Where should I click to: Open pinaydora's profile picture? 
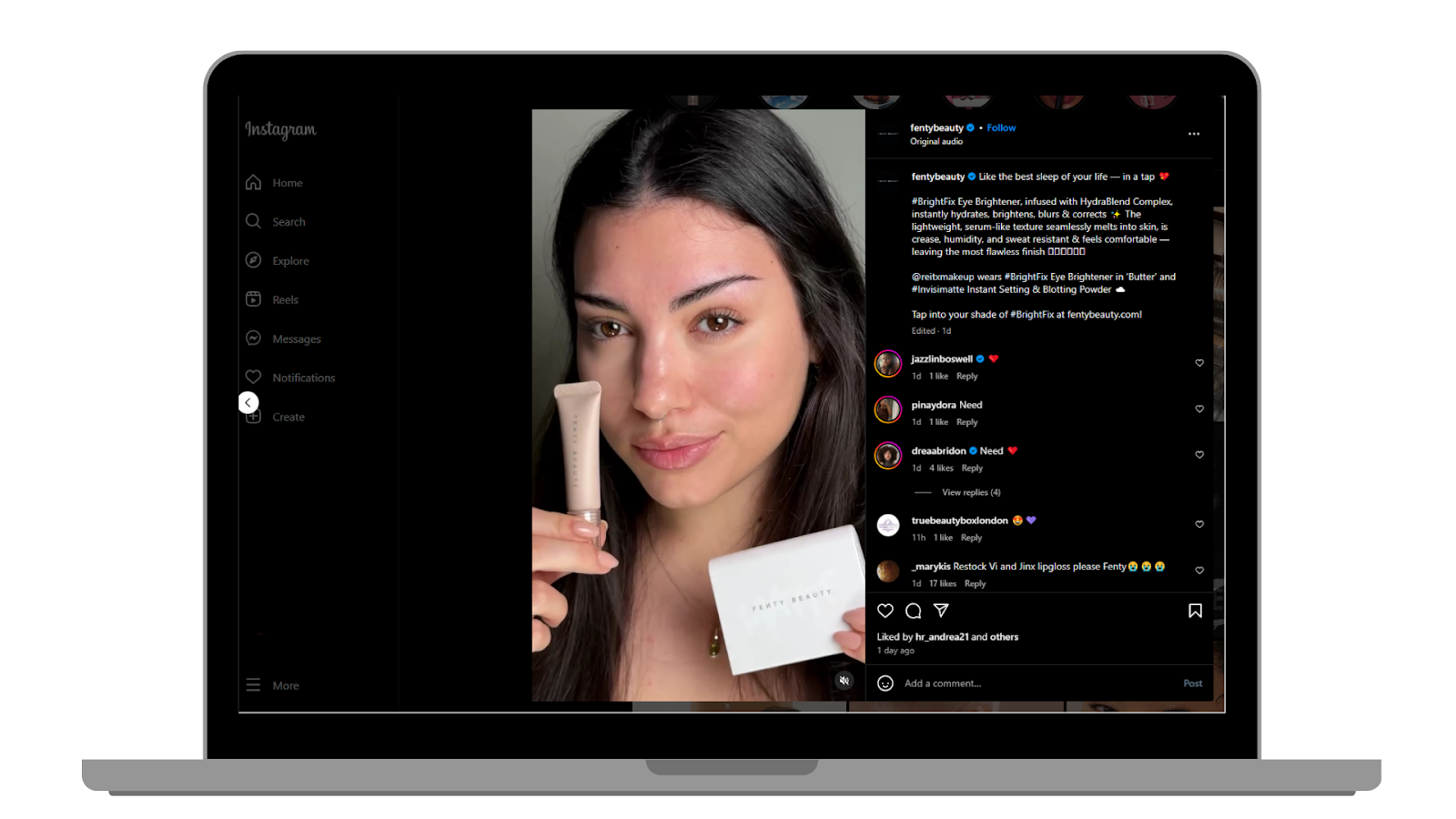pos(888,409)
